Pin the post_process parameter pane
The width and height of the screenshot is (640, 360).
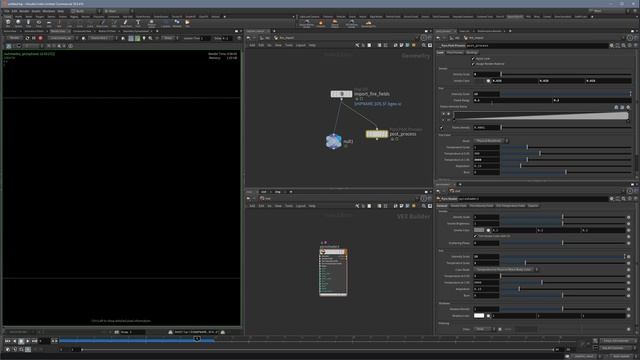pos(630,38)
